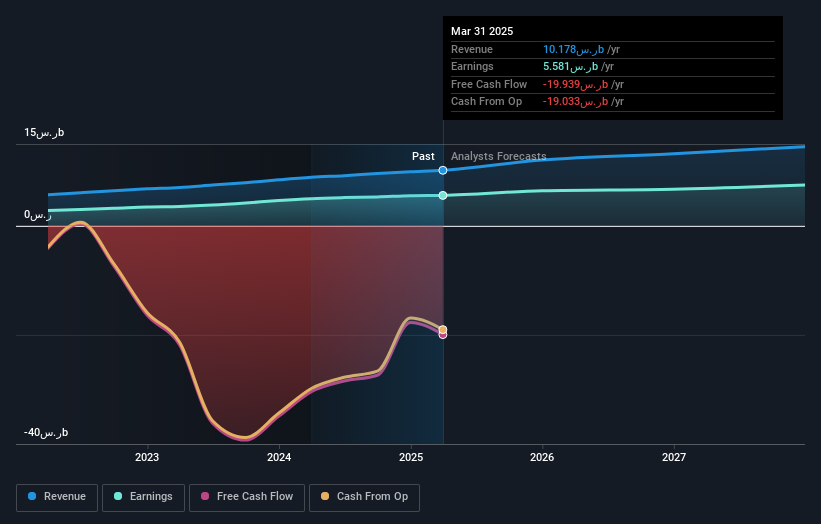Toggle the Cash From Op legend button
821x524 pixels.
click(364, 497)
